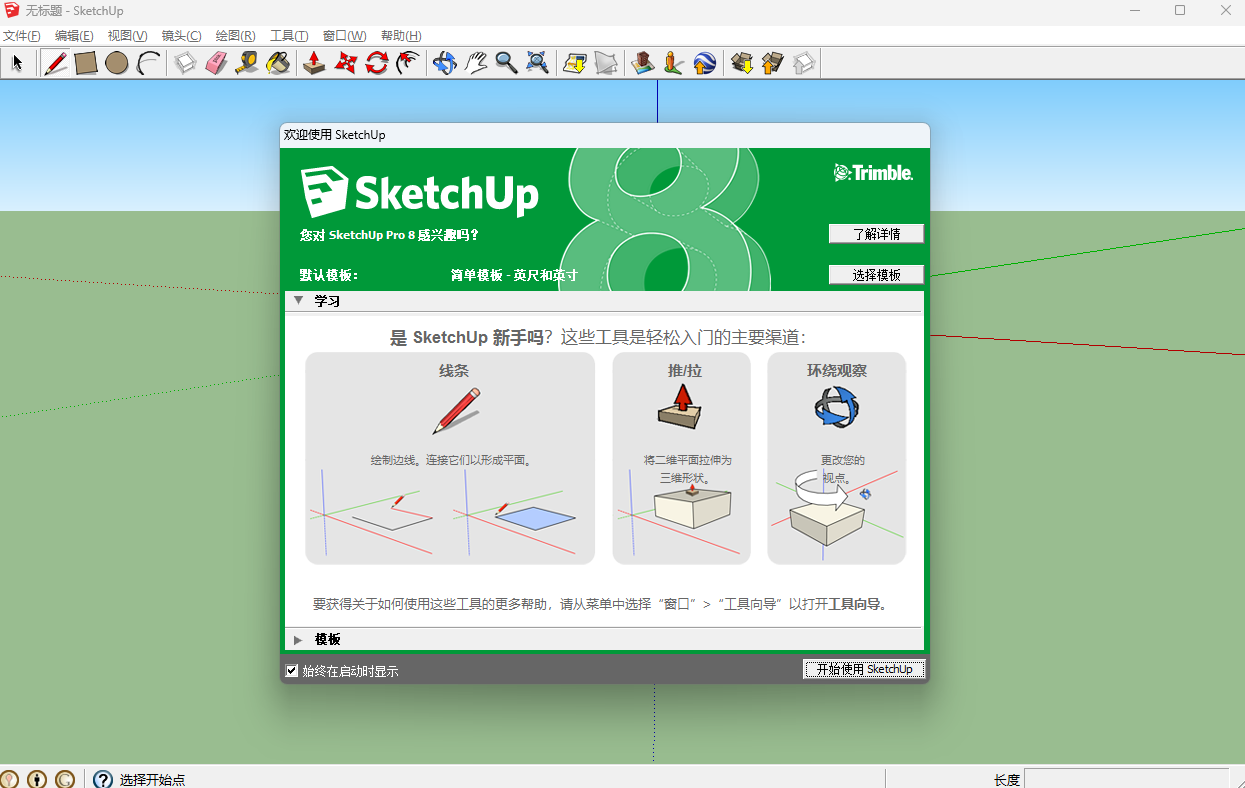Click the 环绕观察 tutorial card

point(836,458)
